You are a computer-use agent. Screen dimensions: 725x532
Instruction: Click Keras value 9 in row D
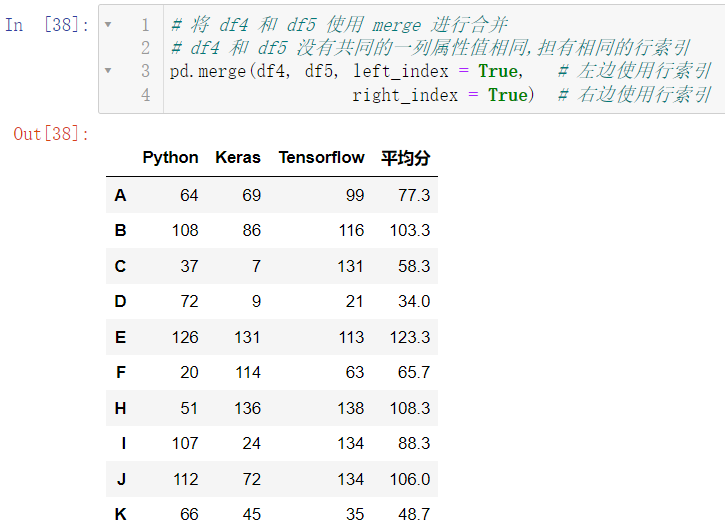[x=256, y=302]
